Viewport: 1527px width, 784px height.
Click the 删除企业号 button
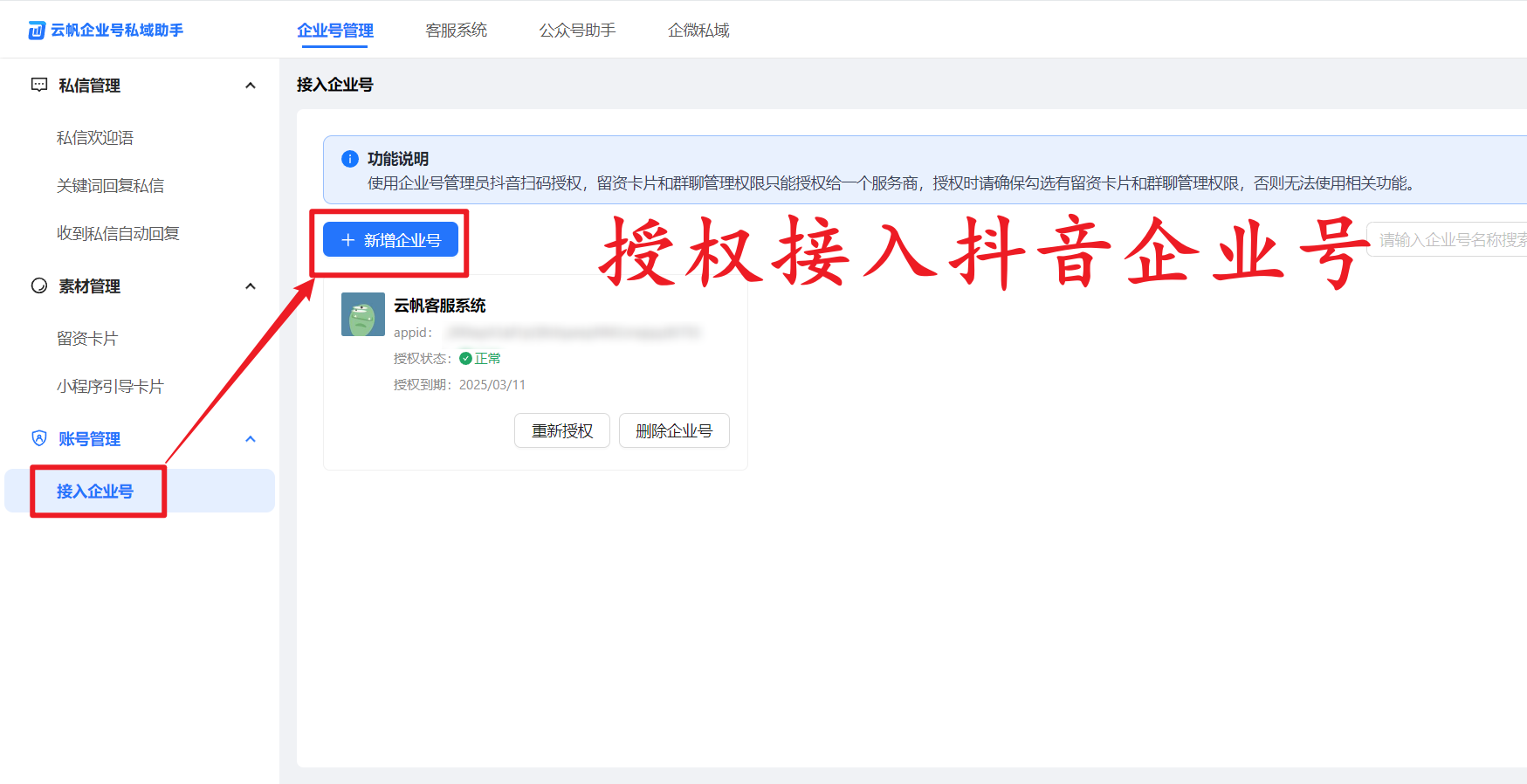pyautogui.click(x=674, y=430)
